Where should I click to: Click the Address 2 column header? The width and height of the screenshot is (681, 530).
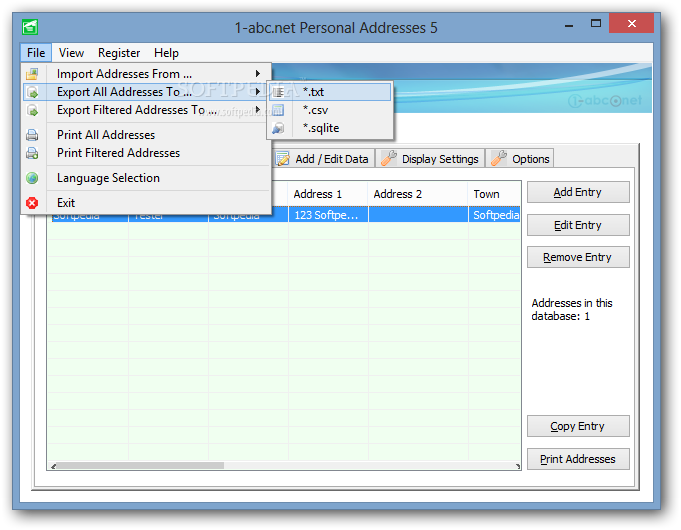pos(418,194)
